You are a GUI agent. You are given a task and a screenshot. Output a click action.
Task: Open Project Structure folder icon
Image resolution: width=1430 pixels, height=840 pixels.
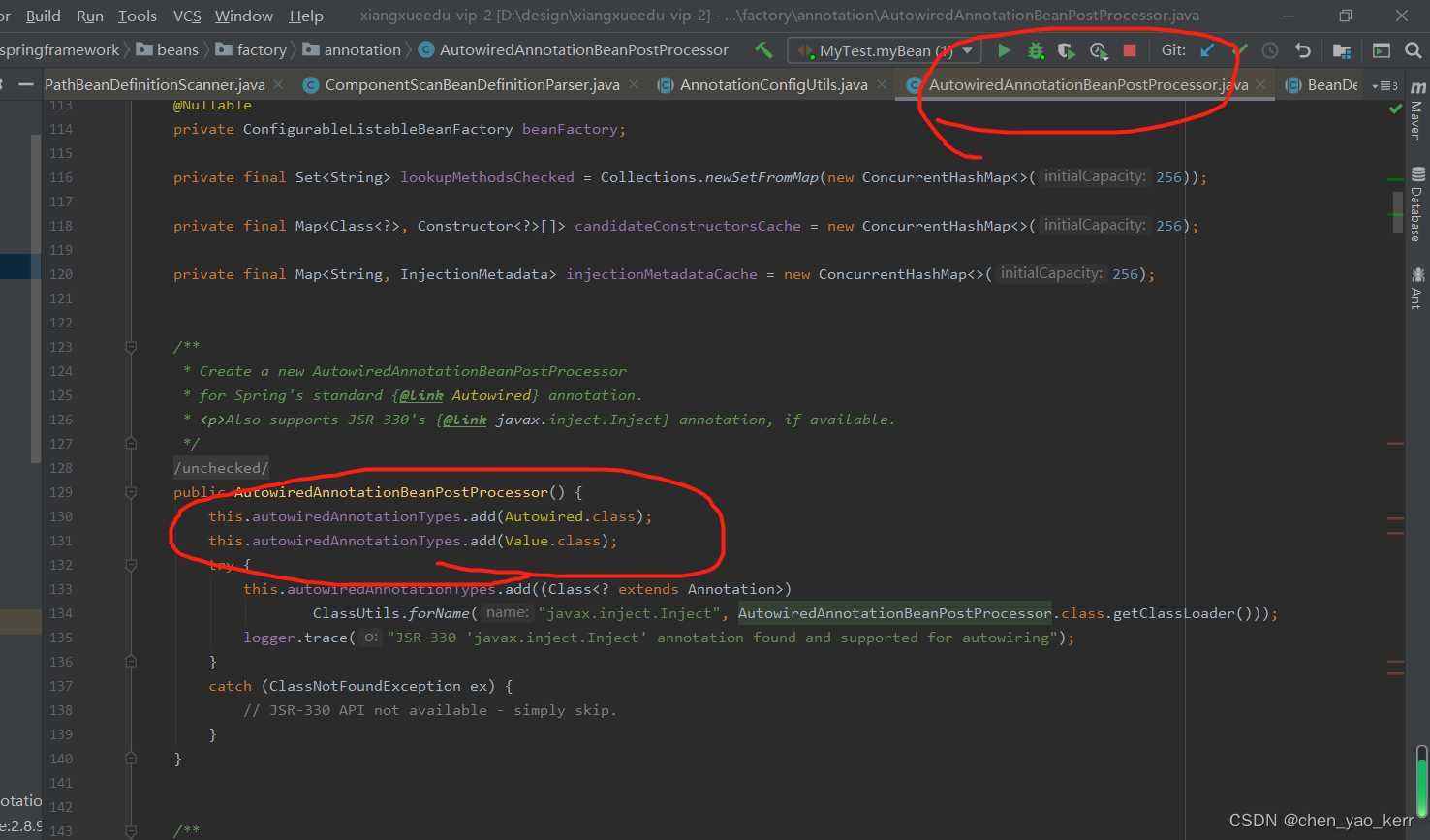[1342, 50]
